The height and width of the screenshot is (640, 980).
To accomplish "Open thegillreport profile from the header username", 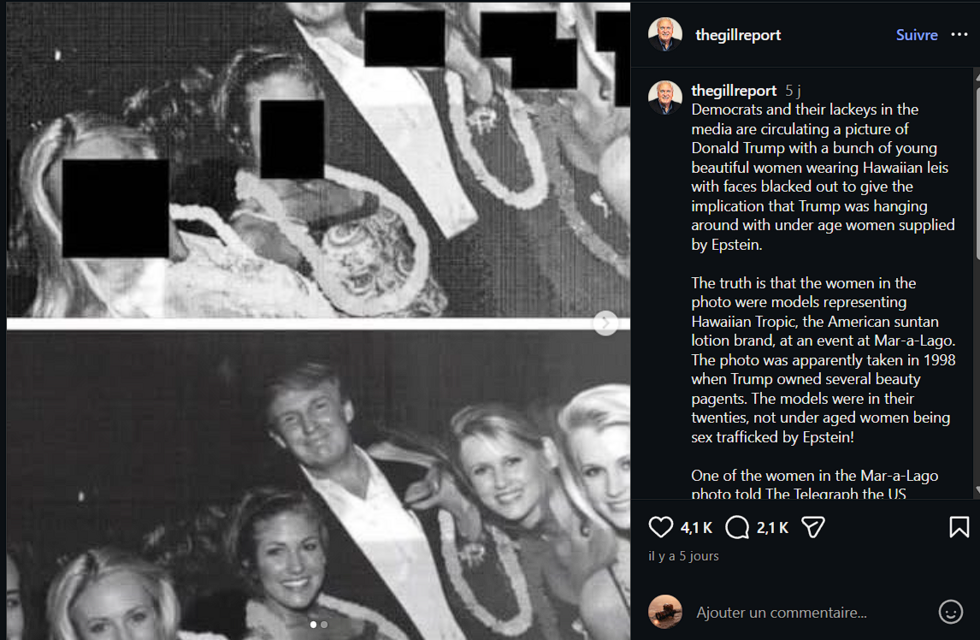I will [739, 34].
